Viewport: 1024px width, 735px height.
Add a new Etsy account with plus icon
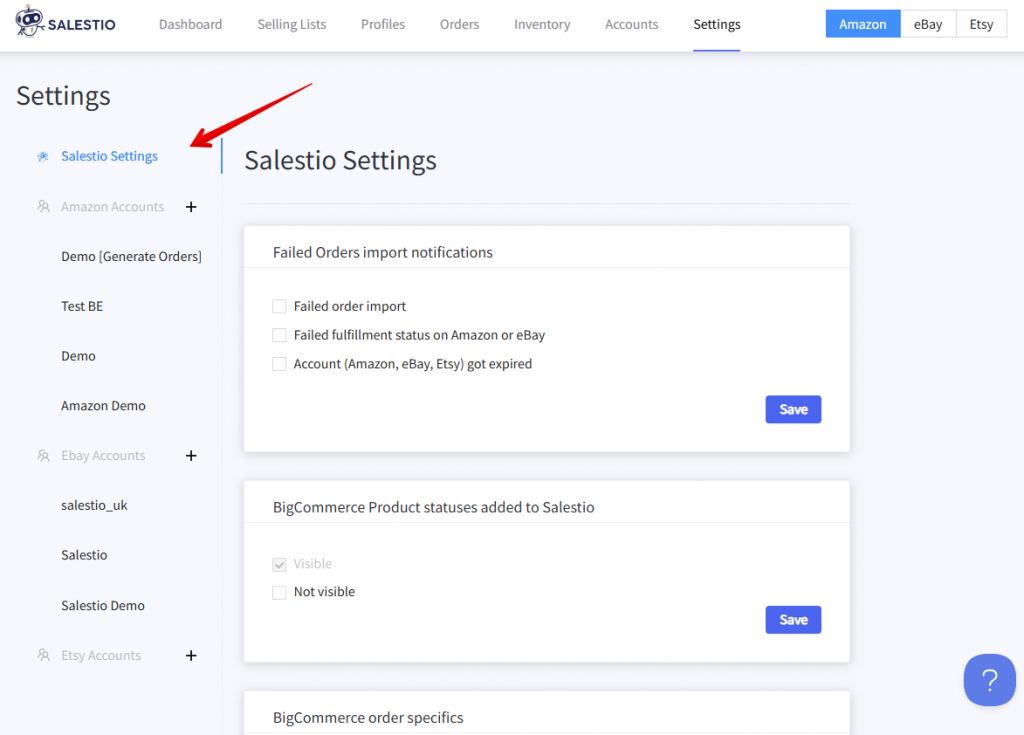point(191,656)
